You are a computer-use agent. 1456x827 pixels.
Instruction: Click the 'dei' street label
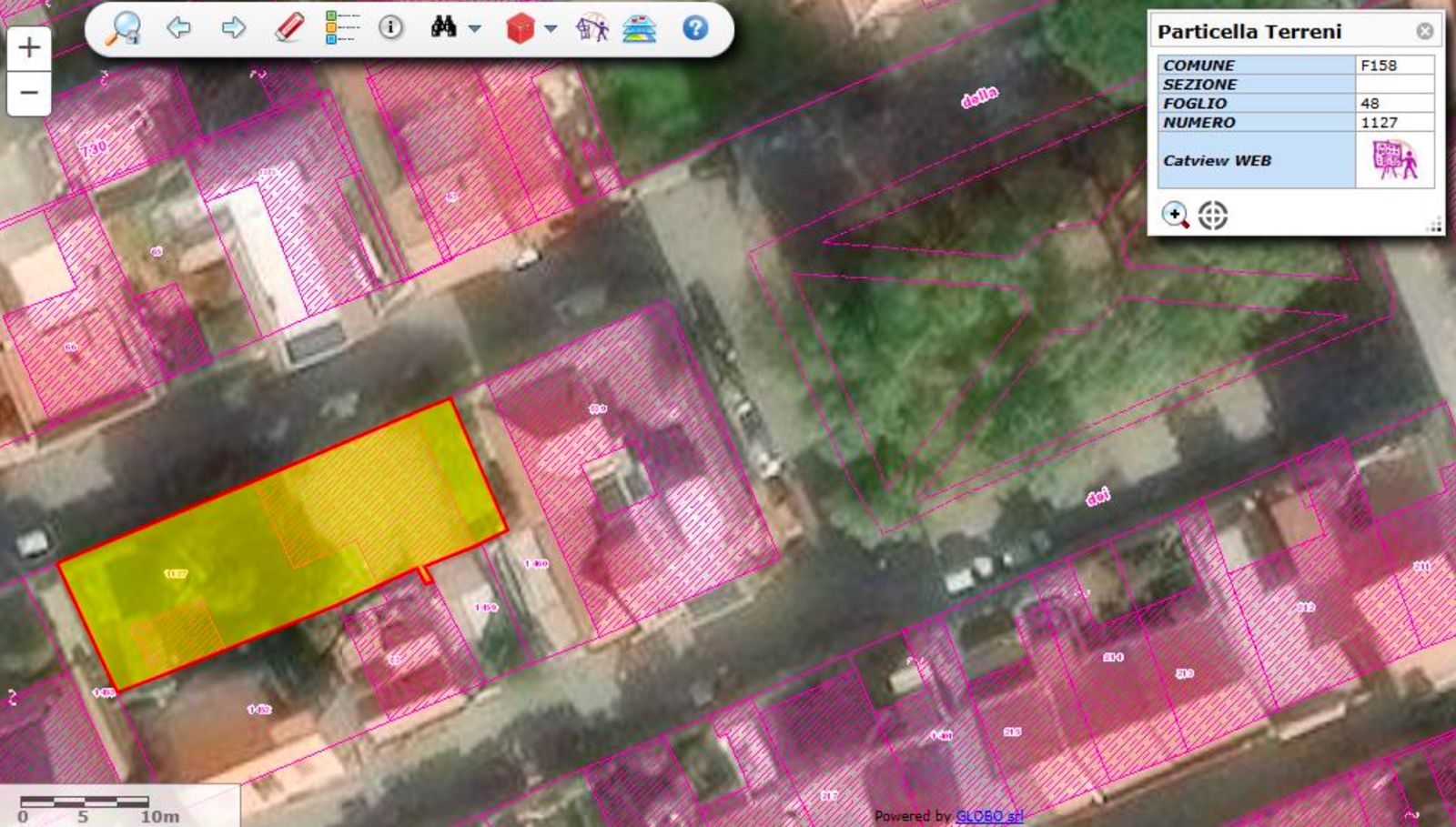pos(1098,496)
